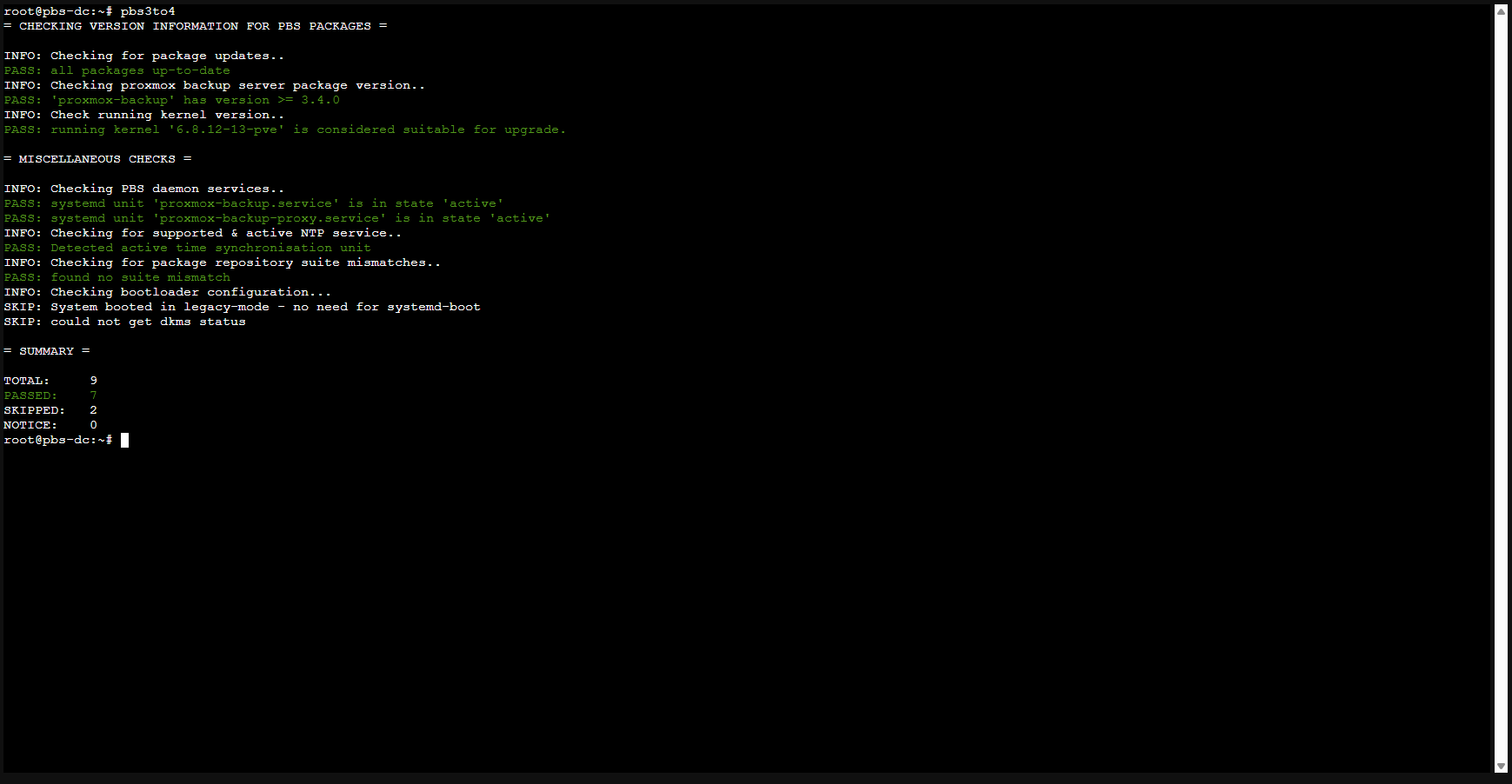Click the vertical scrollbar track
Screen dimensions: 1512x784
click(x=1501, y=391)
